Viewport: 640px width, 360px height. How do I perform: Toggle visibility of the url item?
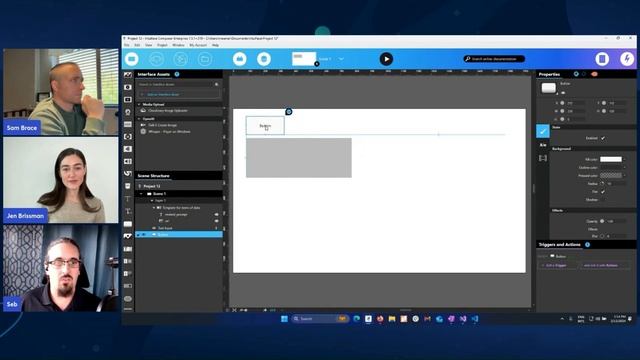click(x=216, y=221)
